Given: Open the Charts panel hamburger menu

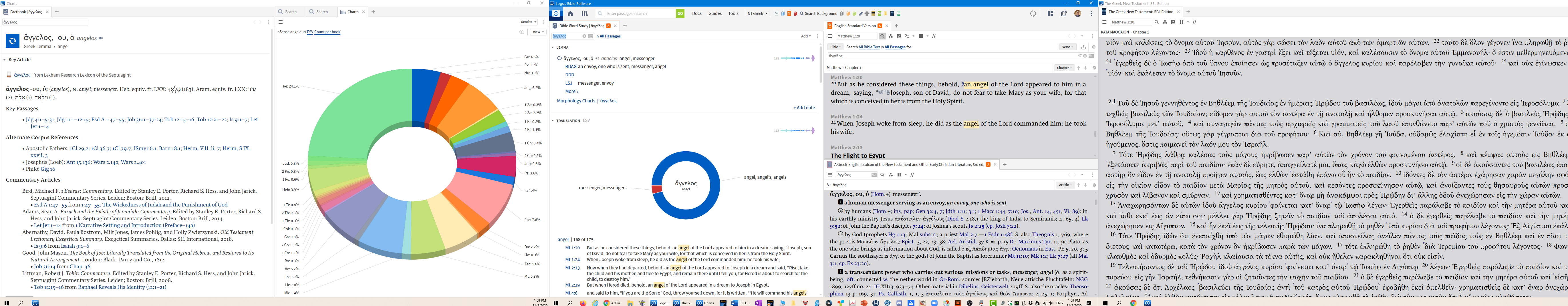Looking at the screenshot, I should [281, 22].
